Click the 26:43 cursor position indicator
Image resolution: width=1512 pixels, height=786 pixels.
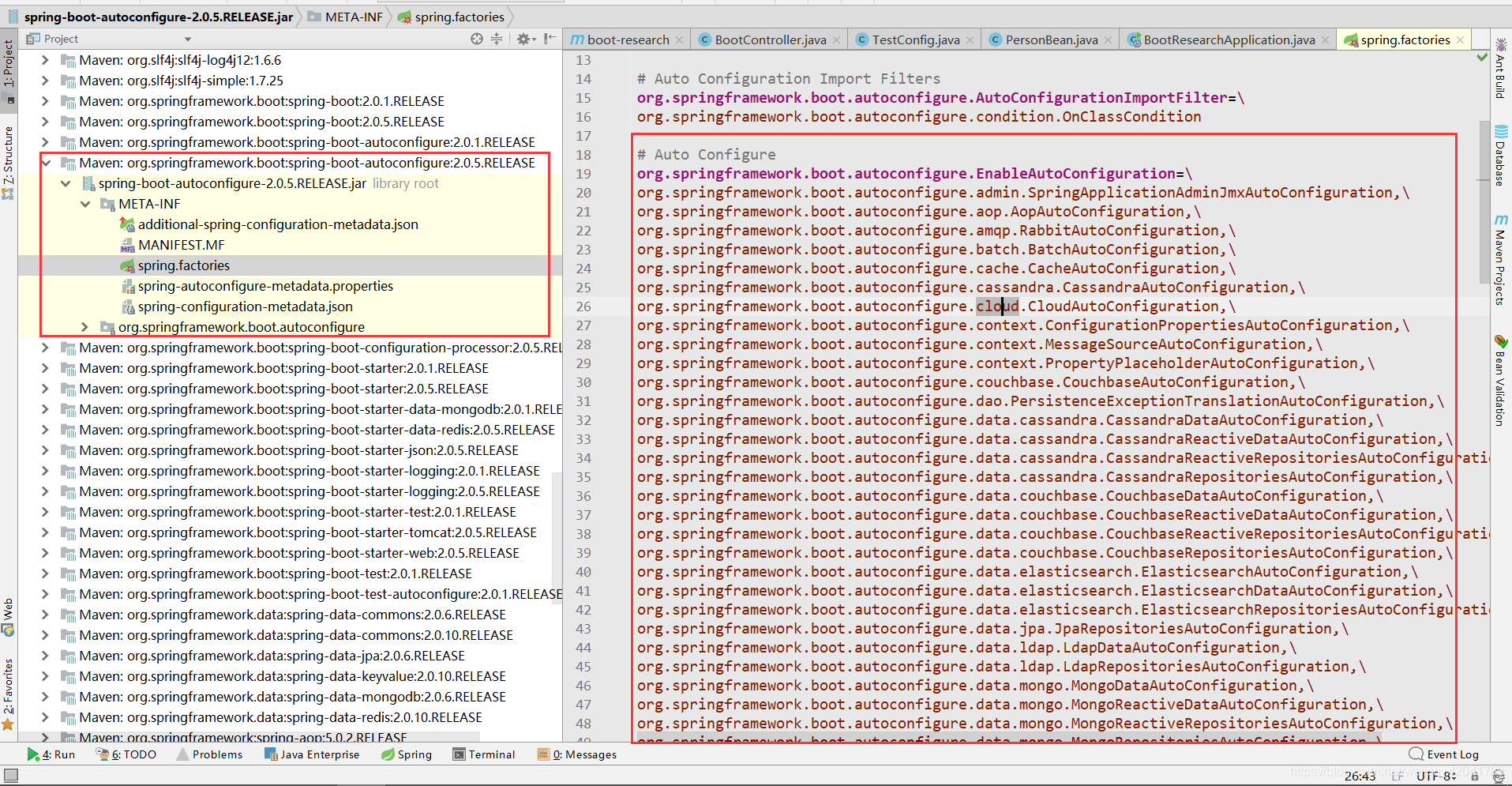(x=1360, y=776)
